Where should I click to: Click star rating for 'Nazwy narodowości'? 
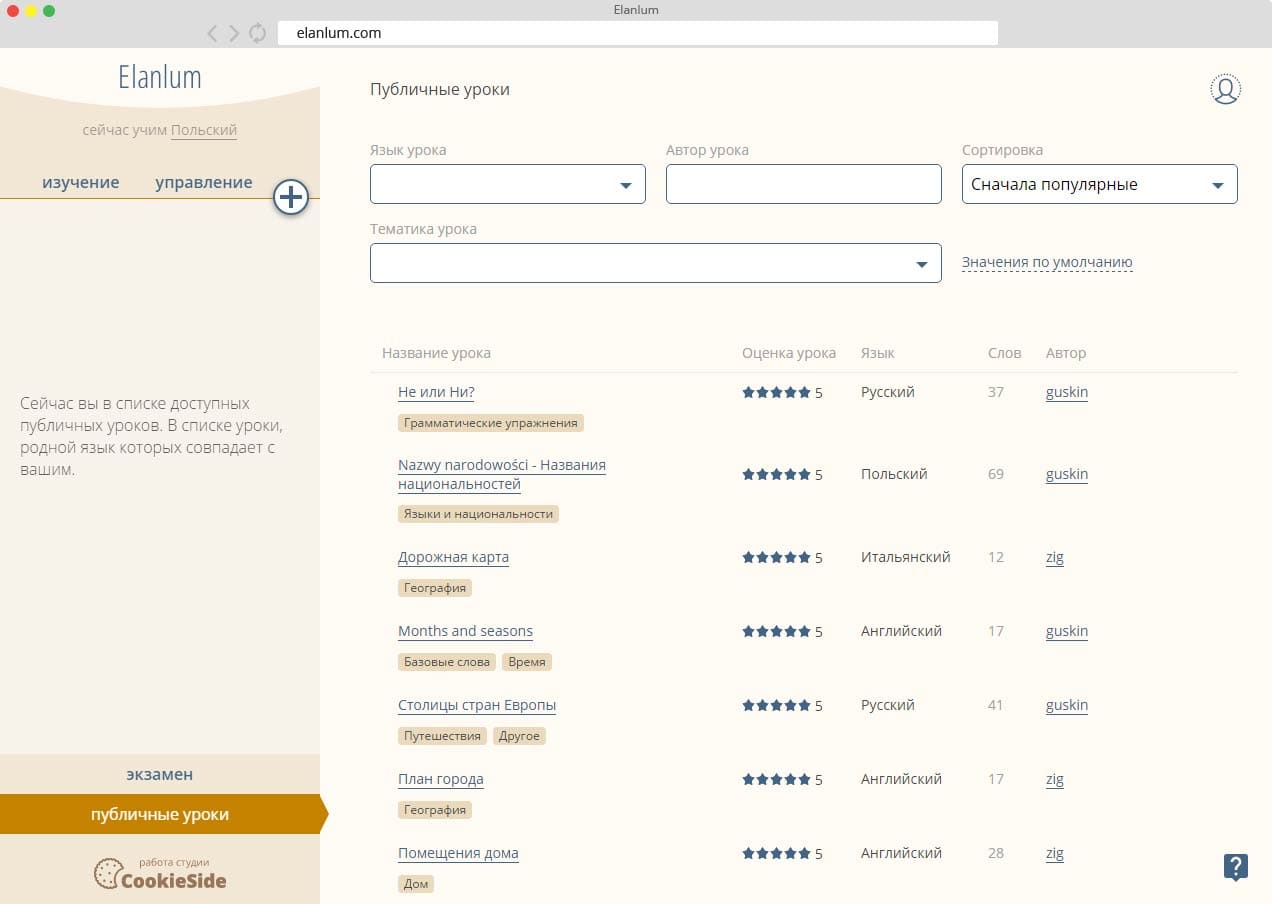(x=776, y=475)
